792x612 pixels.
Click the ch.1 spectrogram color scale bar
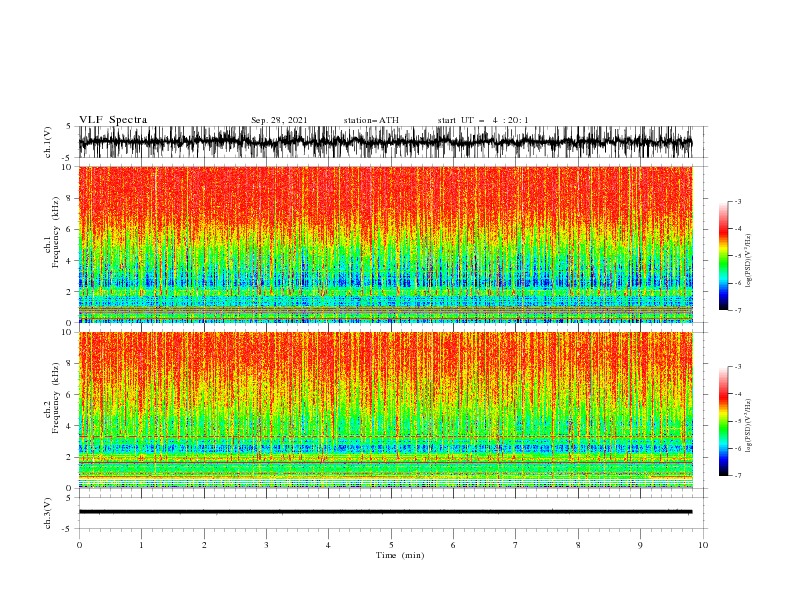(x=723, y=256)
